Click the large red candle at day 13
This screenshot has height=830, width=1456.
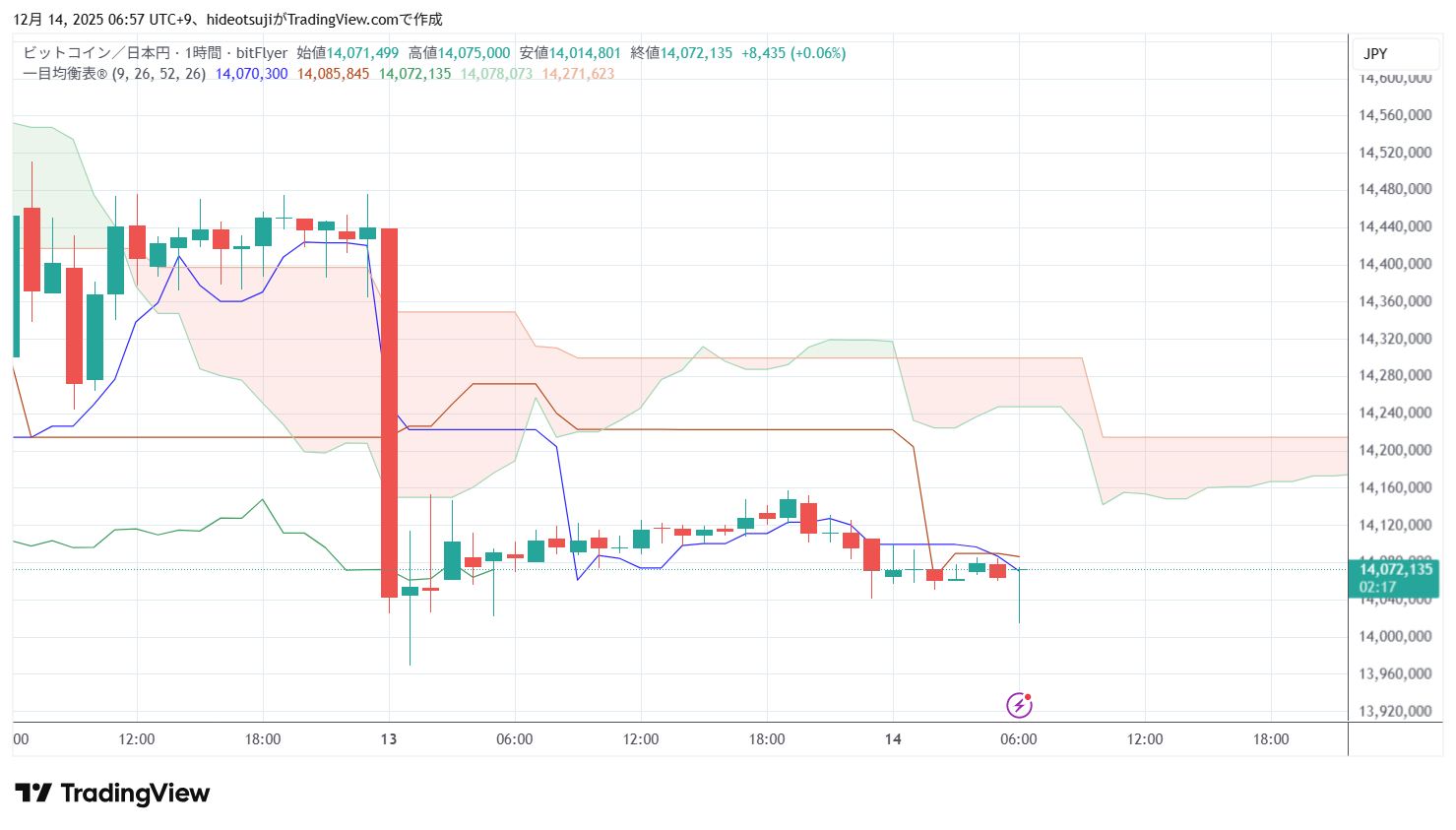[x=389, y=414]
